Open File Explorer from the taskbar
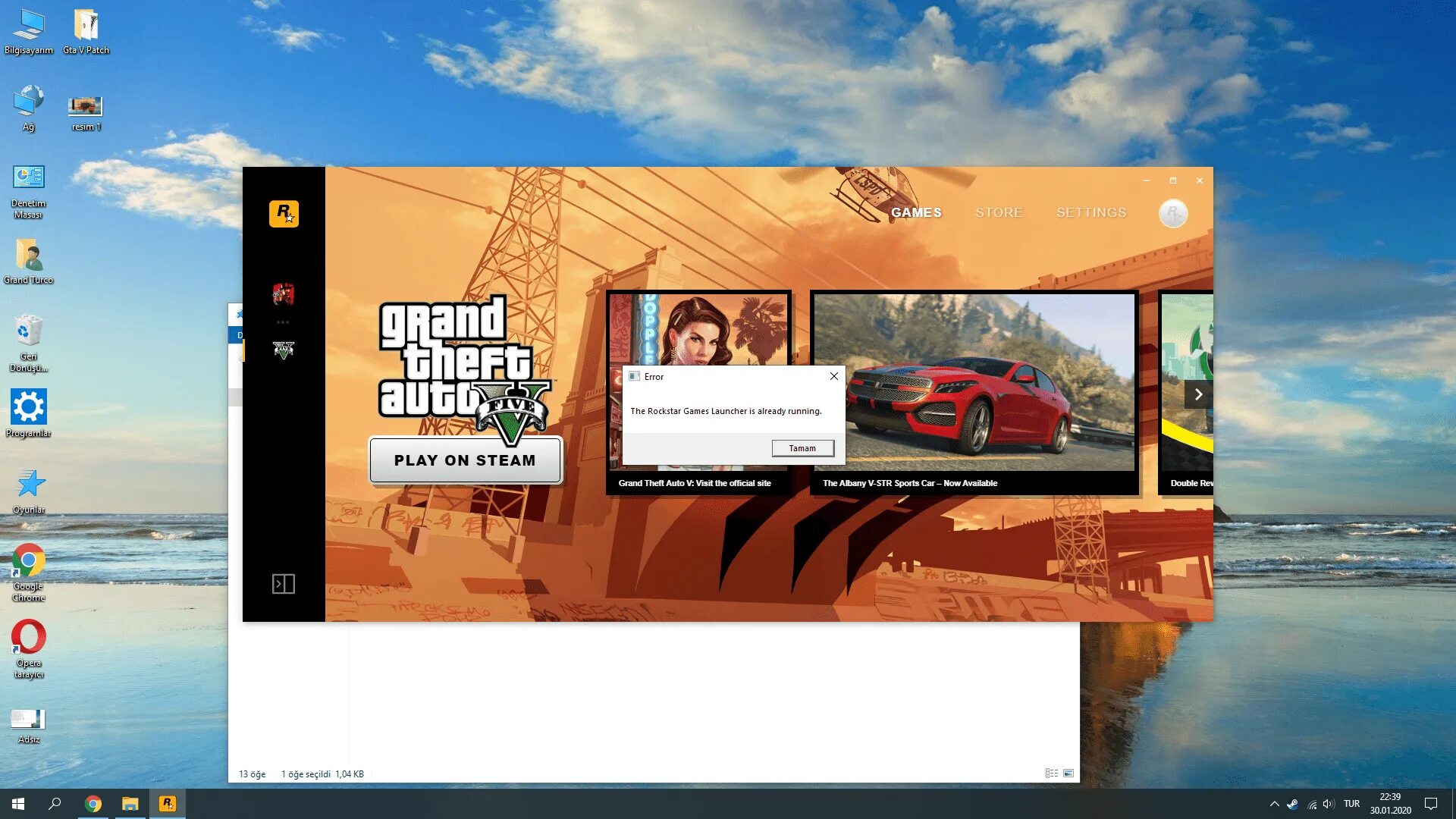 pyautogui.click(x=130, y=804)
